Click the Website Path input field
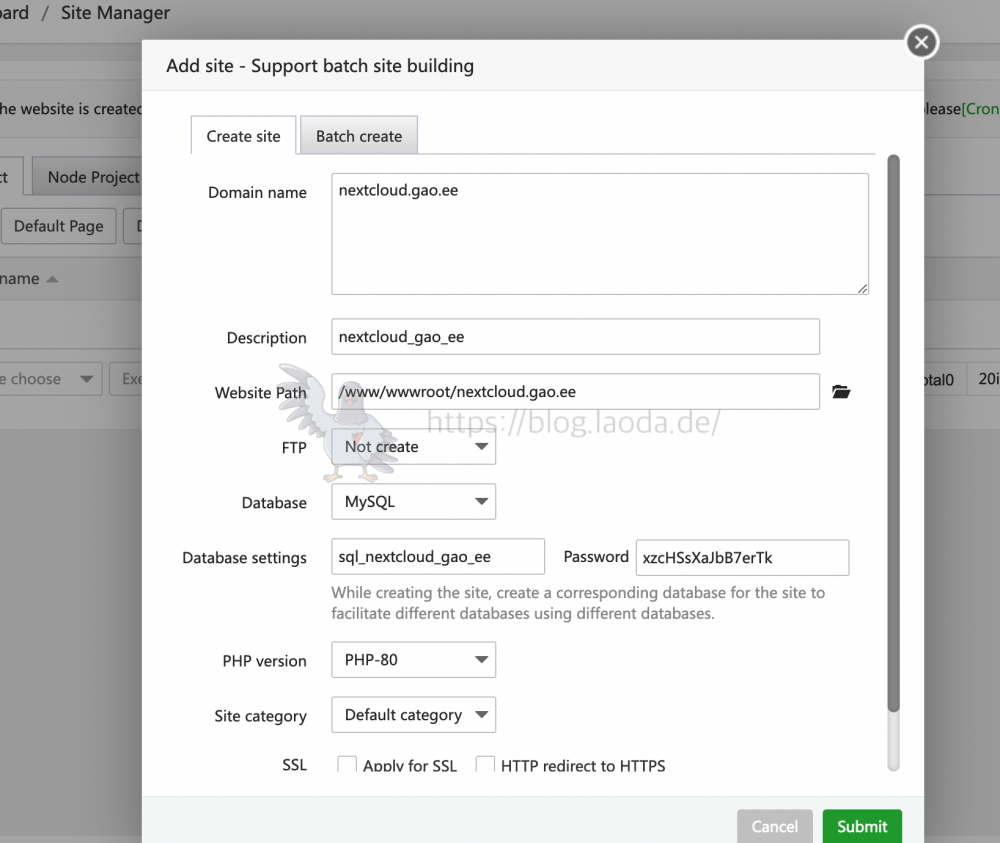The image size is (1000, 843). (575, 392)
